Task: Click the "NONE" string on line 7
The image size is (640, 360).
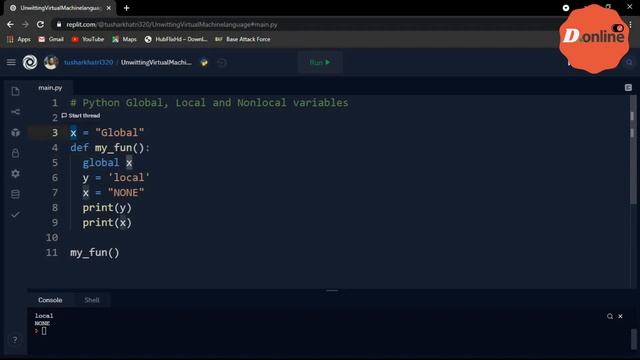Action: [126, 193]
